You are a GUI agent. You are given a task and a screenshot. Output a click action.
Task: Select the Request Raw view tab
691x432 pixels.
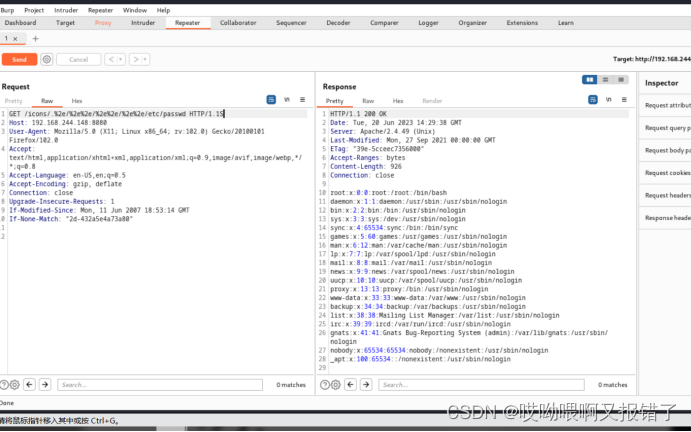[x=47, y=101]
